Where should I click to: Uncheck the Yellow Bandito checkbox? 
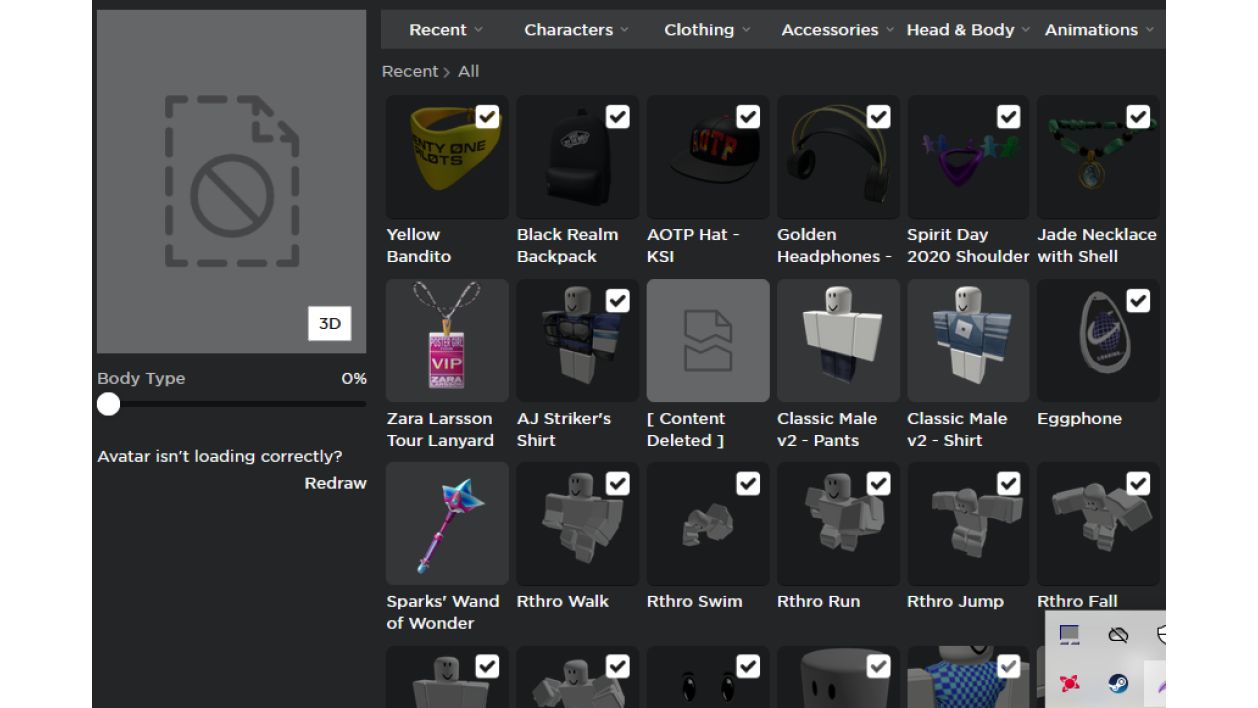[487, 117]
